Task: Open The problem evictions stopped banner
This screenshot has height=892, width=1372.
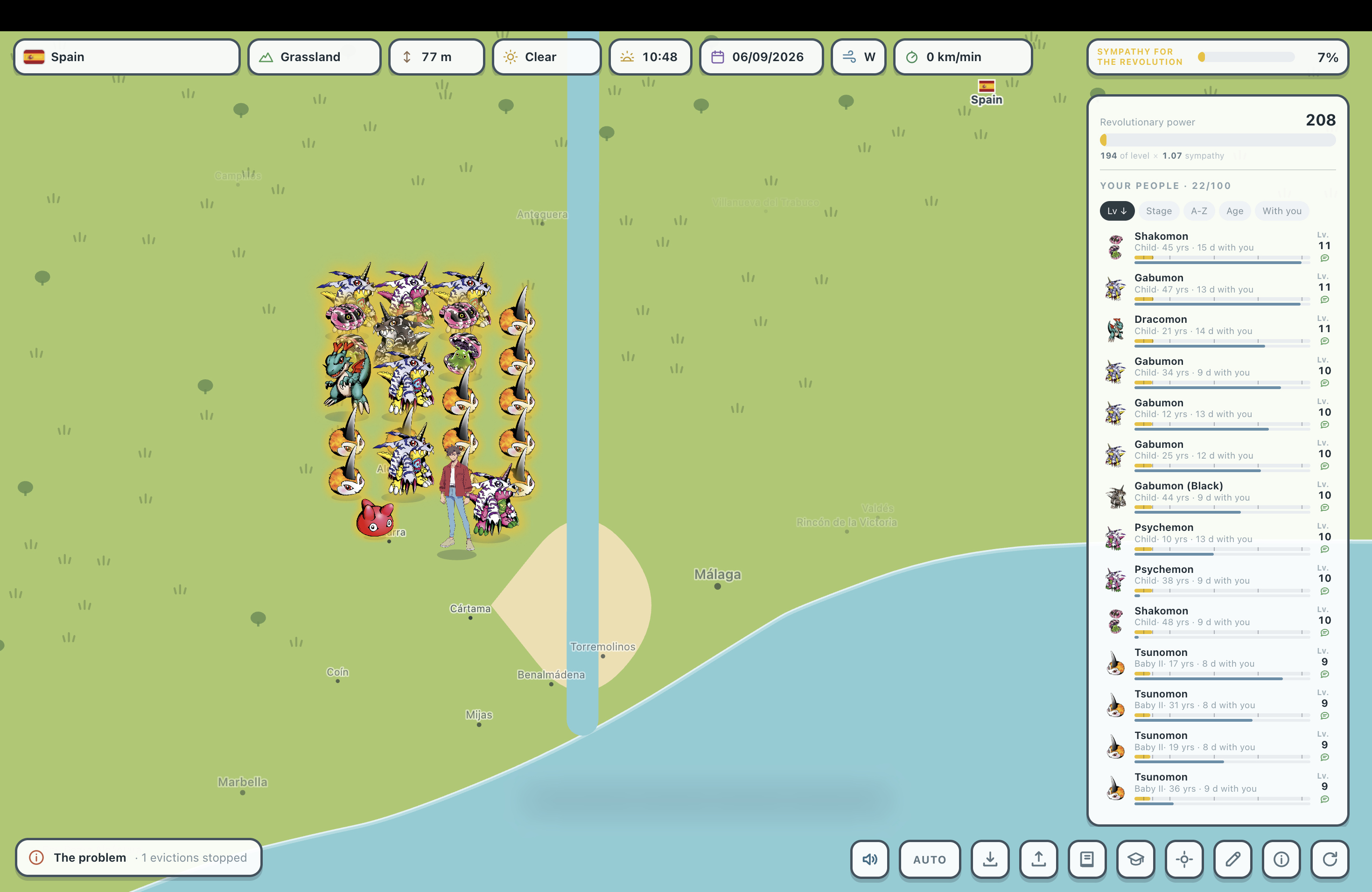Action: pyautogui.click(x=139, y=857)
